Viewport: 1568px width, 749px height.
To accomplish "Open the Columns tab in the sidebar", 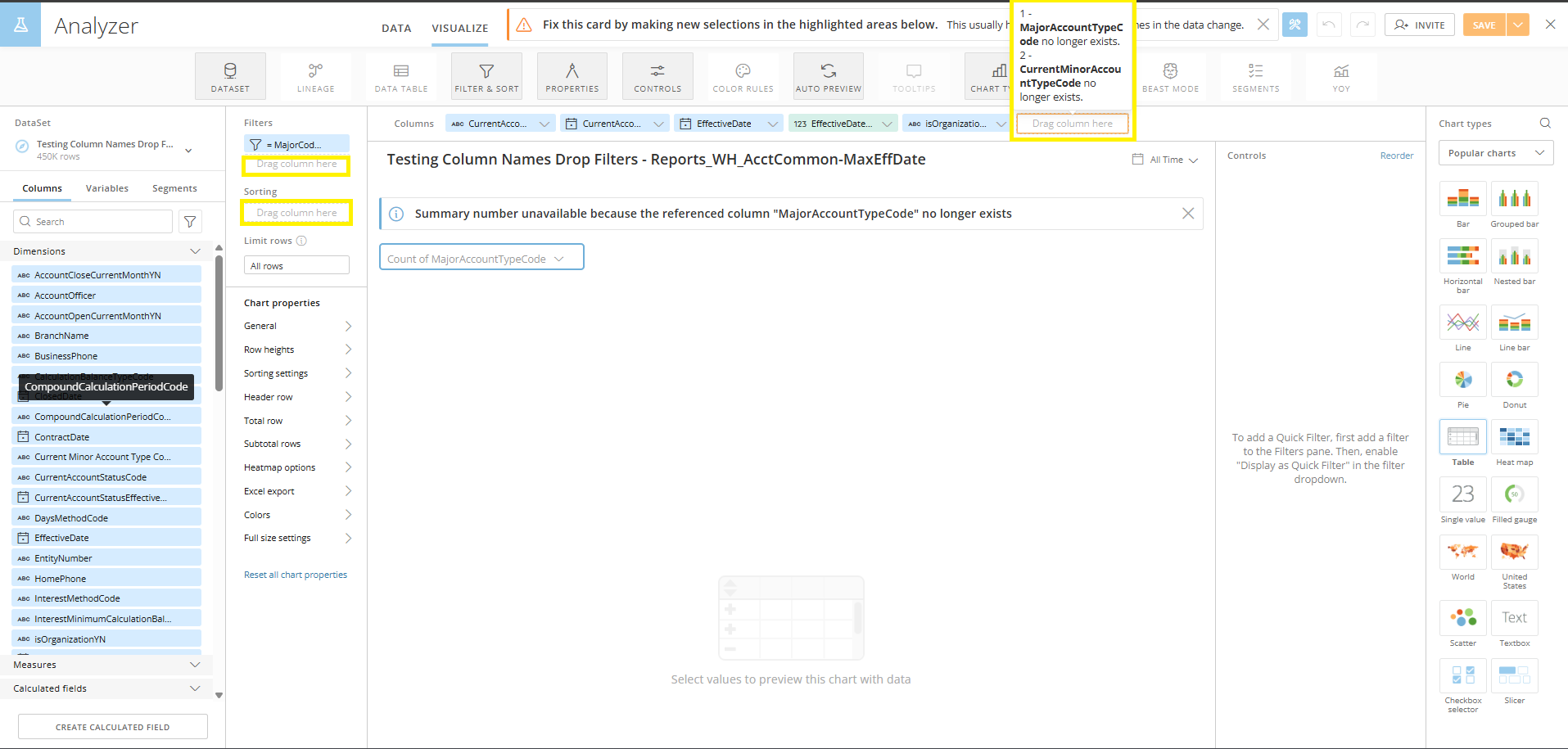I will click(42, 188).
